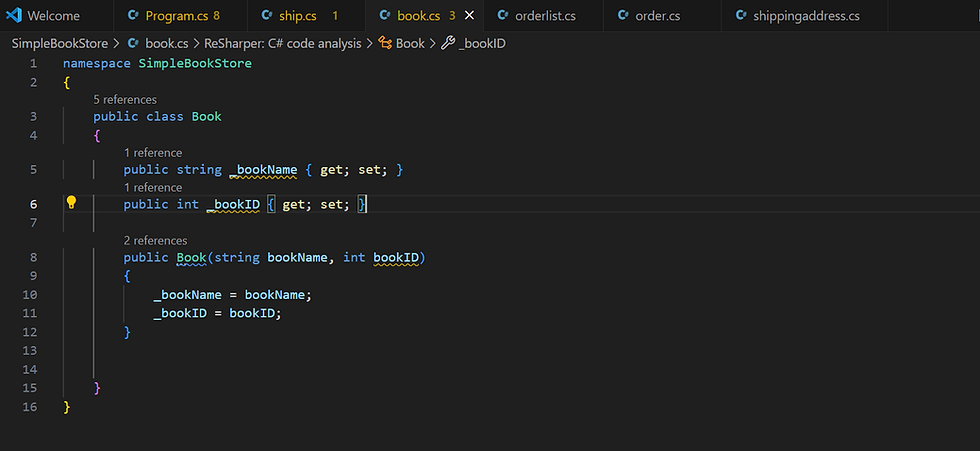Open the book.cs breadcrumb file list
Image resolution: width=980 pixels, height=451 pixels.
166,43
